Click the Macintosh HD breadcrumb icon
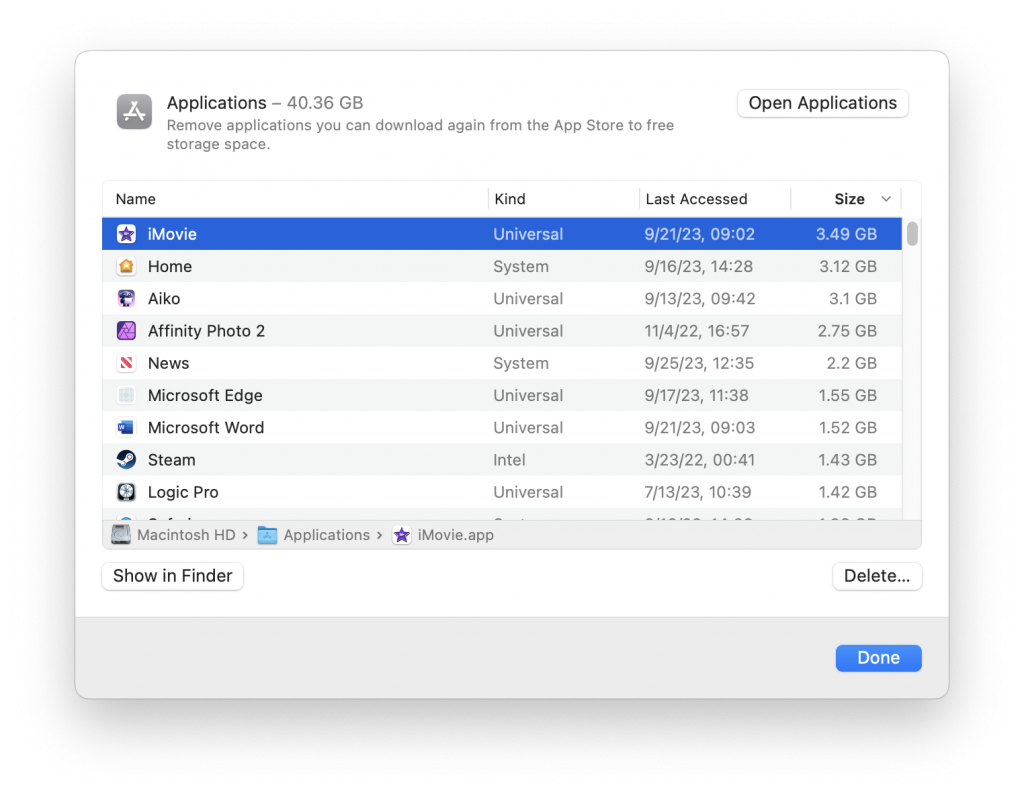 click(121, 534)
